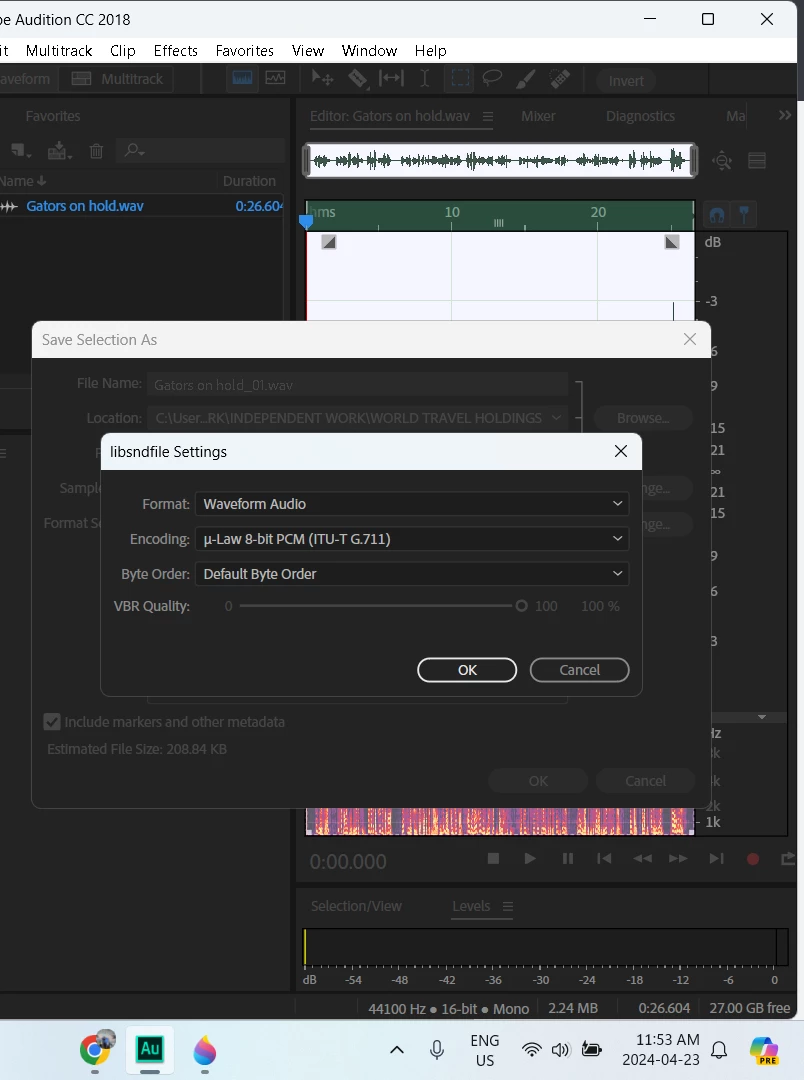
Task: Open the Effects menu
Action: coord(176,50)
